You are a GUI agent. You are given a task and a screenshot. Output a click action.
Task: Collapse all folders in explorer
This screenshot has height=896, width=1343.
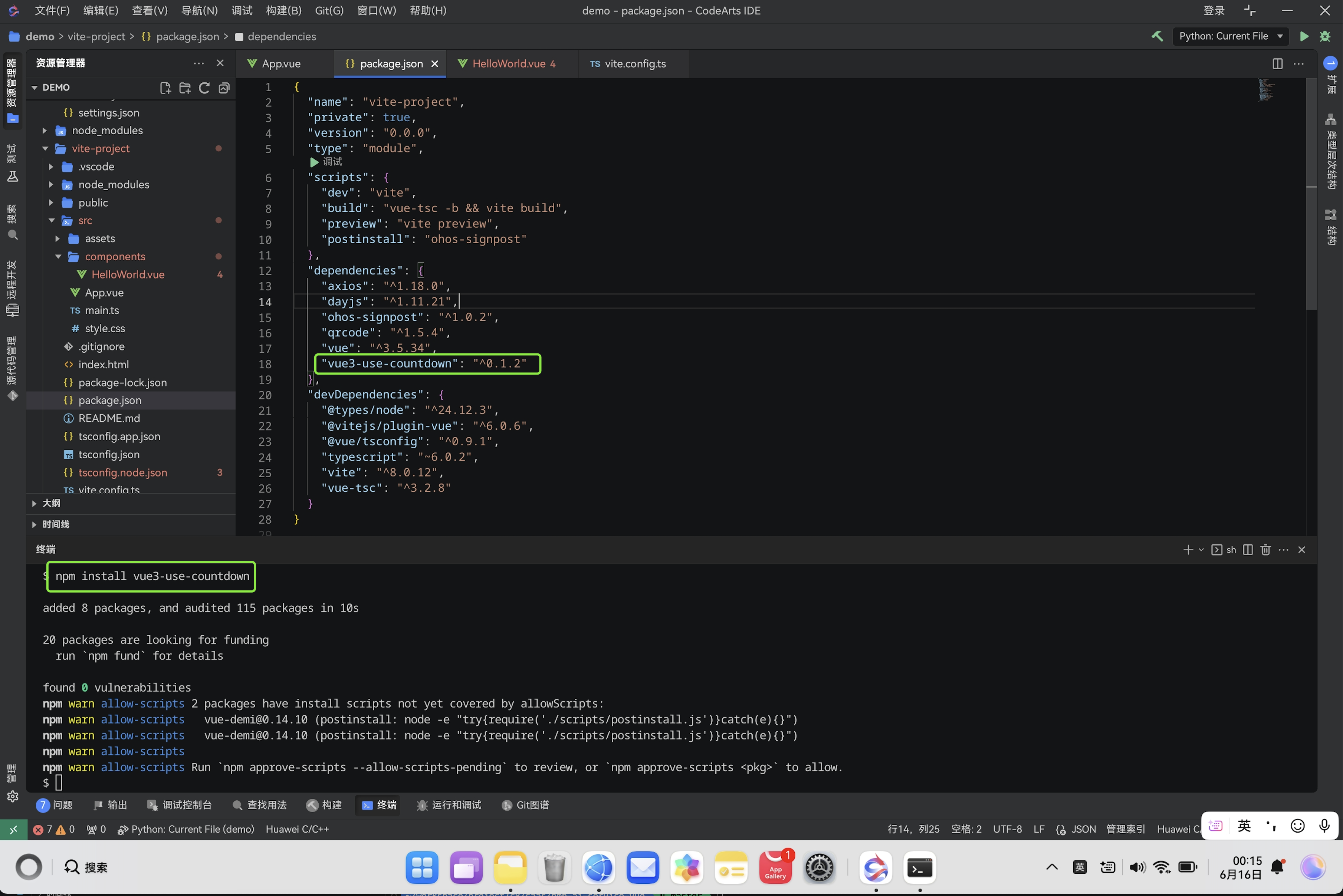click(224, 88)
